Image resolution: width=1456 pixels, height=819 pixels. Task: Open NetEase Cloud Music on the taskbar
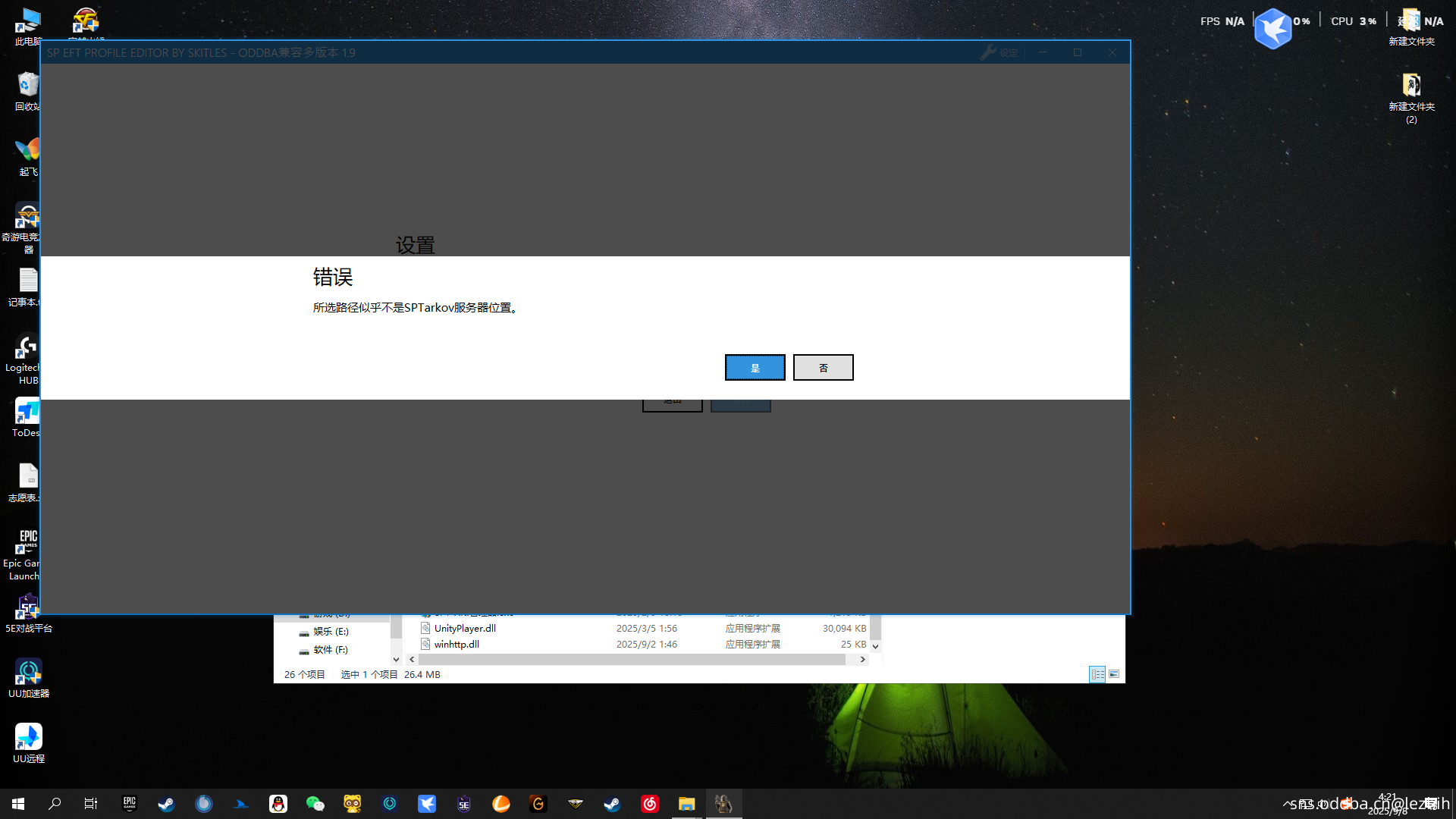click(650, 804)
